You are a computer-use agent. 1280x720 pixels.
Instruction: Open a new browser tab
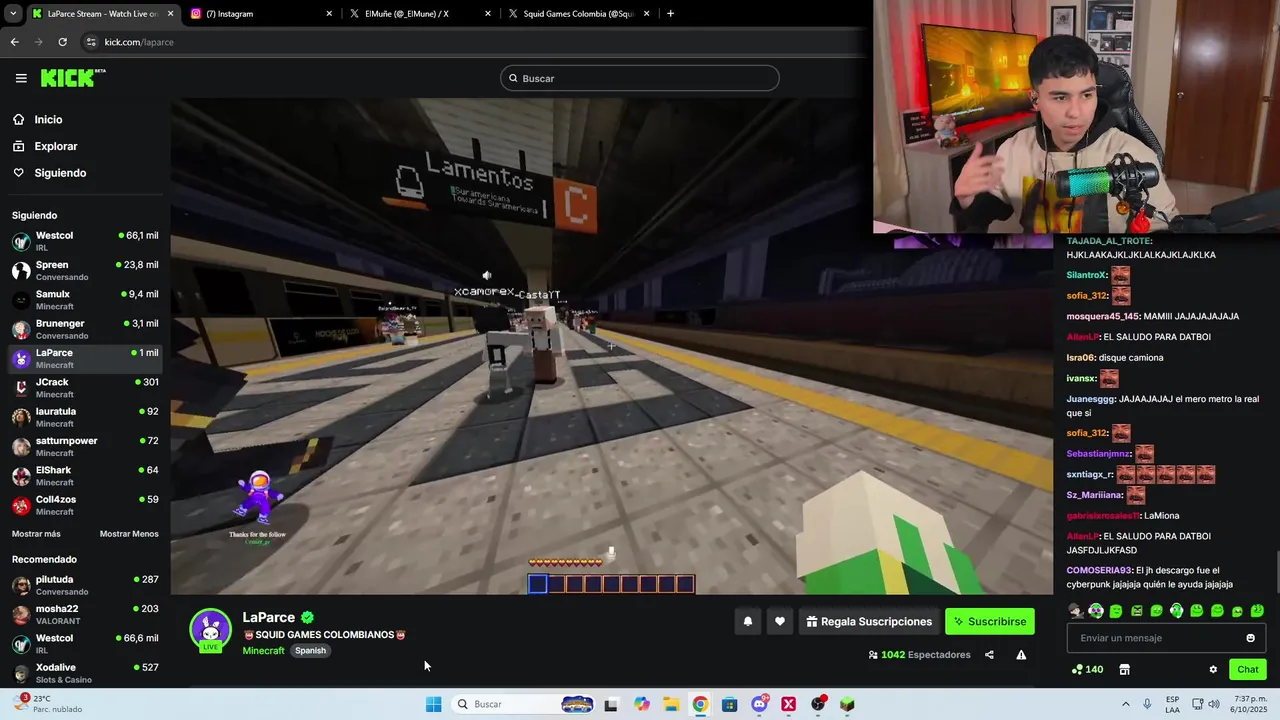tap(670, 14)
